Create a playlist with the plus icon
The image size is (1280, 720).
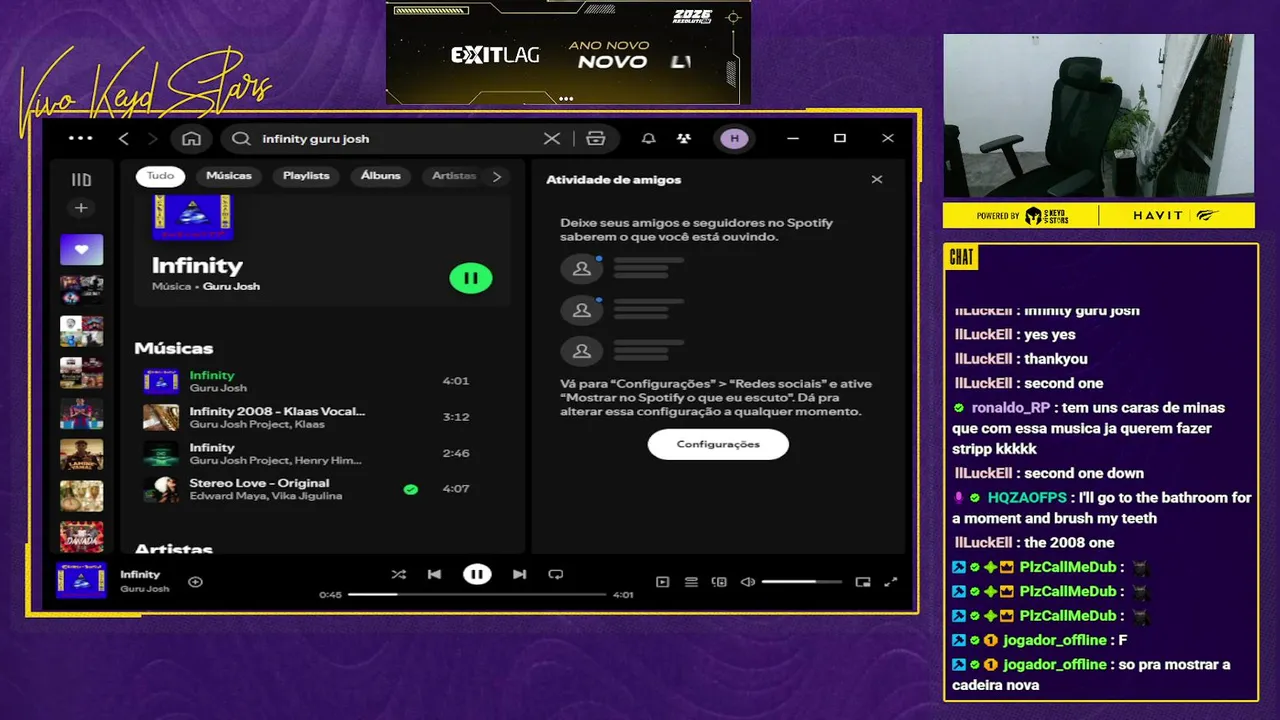point(81,208)
